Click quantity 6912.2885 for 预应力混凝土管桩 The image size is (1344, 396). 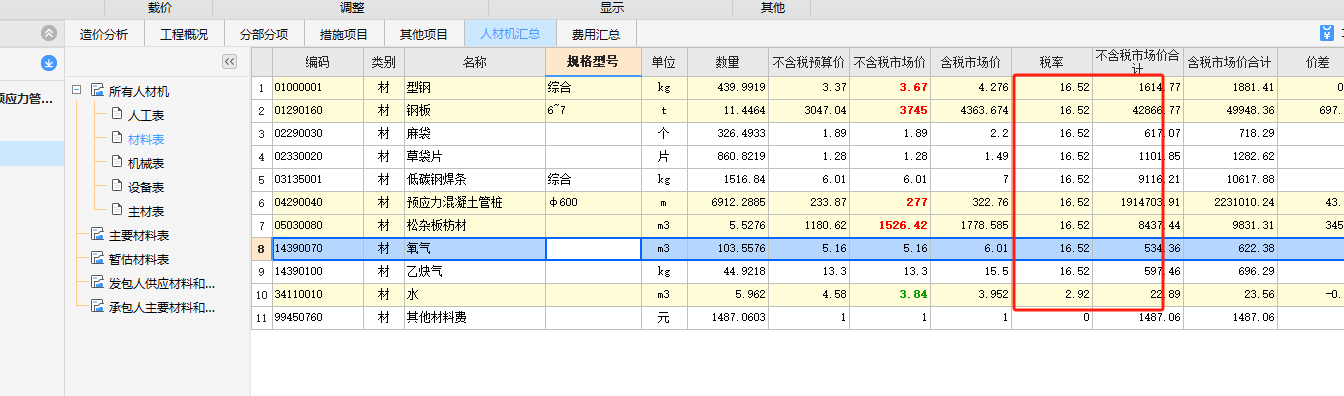tap(727, 202)
